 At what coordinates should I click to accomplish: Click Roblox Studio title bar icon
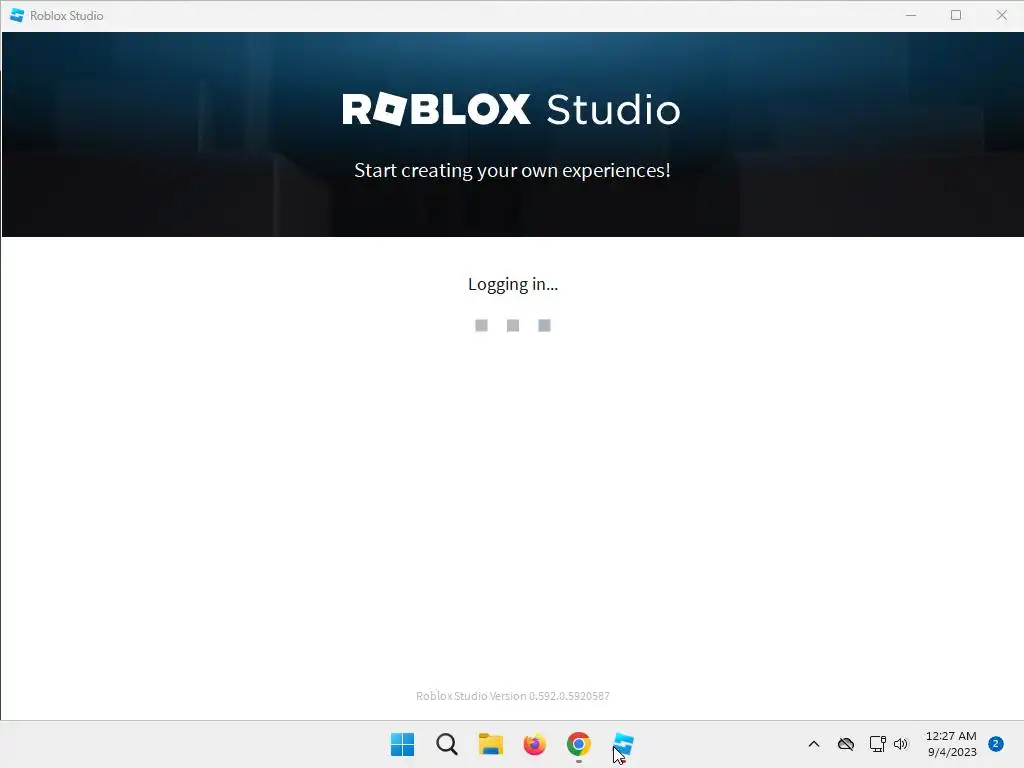tap(17, 15)
